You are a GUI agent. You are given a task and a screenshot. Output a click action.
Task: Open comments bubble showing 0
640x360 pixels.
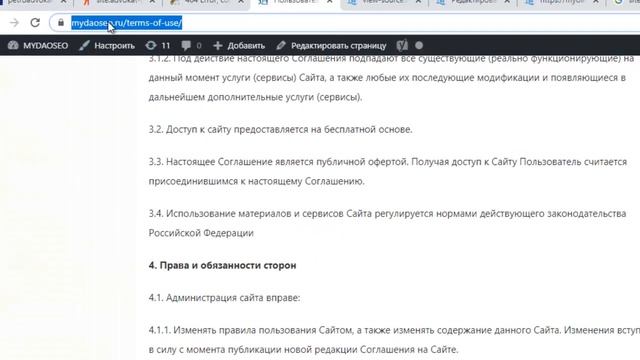tap(191, 45)
